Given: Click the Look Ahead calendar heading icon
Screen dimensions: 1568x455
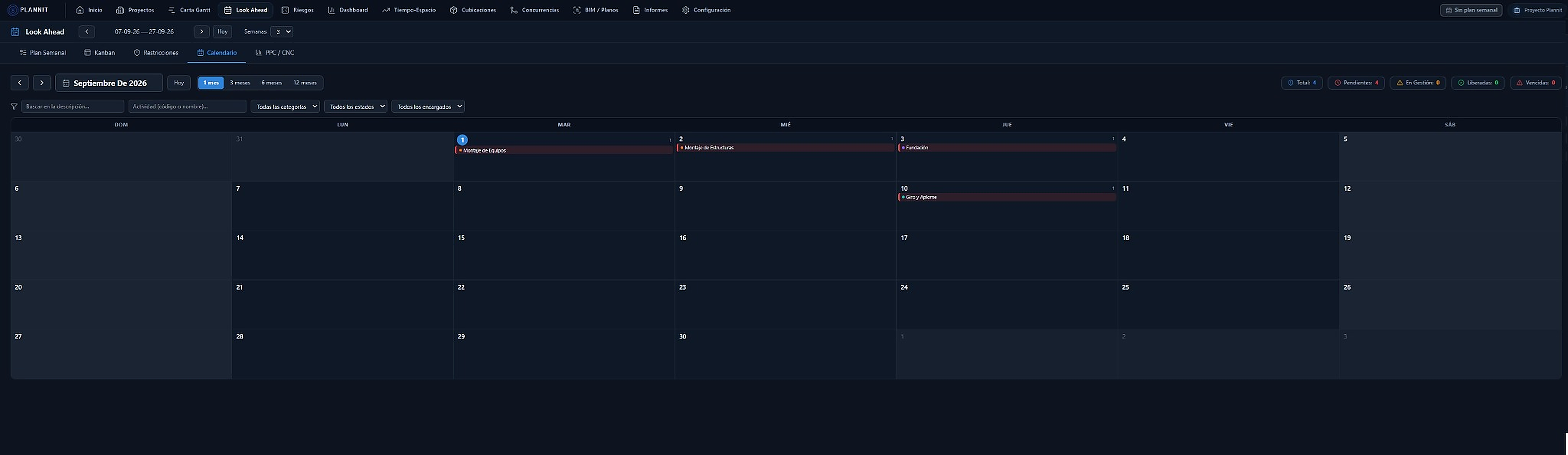Looking at the screenshot, I should tap(15, 32).
